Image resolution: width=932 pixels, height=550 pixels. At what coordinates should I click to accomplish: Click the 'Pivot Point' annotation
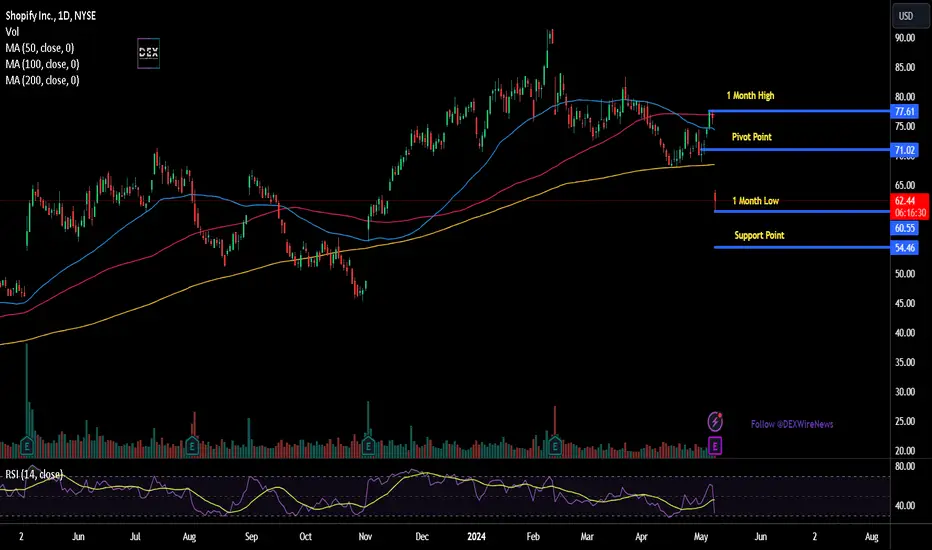pos(751,137)
